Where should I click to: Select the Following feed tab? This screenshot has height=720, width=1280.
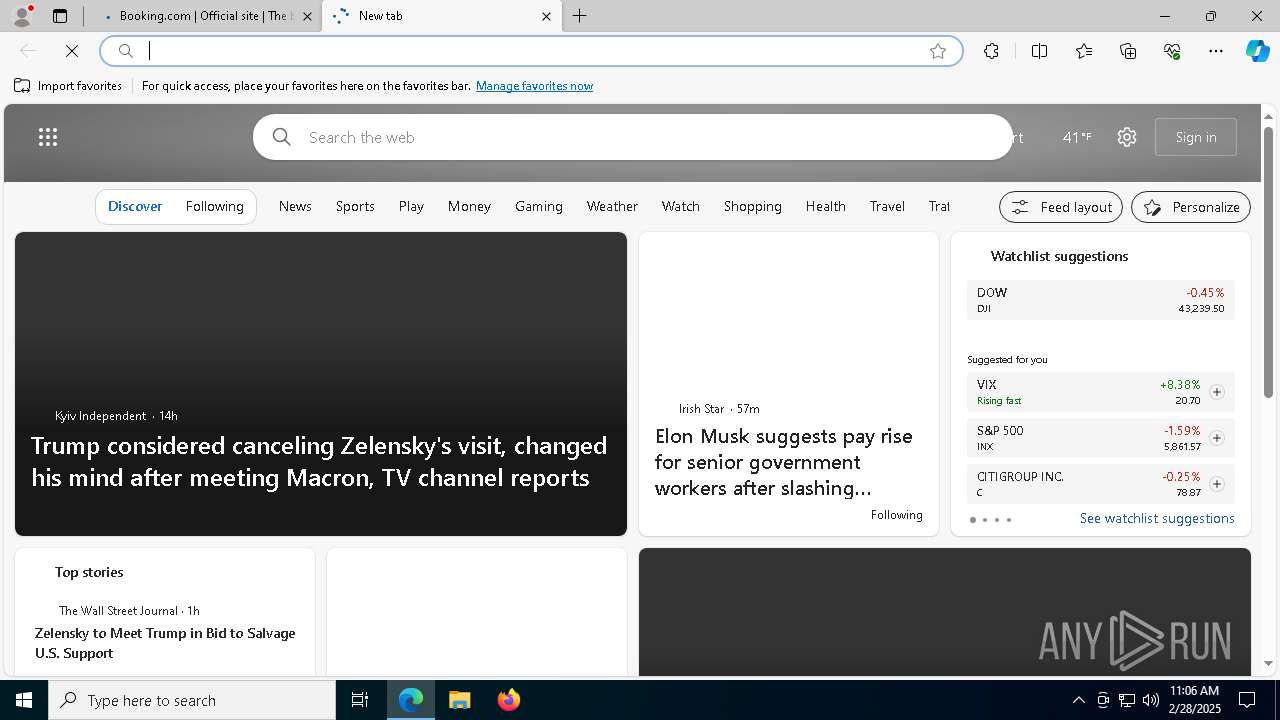coord(215,206)
